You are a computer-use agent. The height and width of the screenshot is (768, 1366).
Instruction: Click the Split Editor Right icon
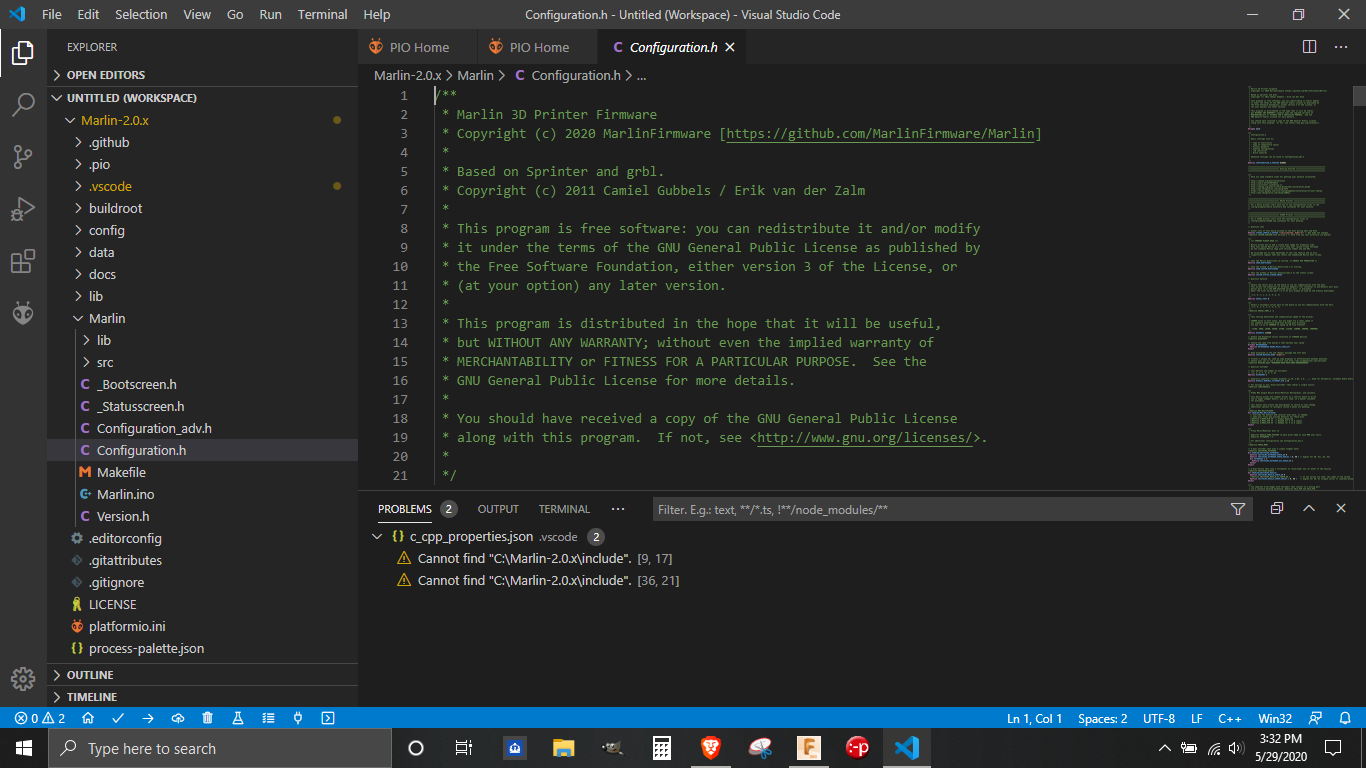tap(1309, 47)
